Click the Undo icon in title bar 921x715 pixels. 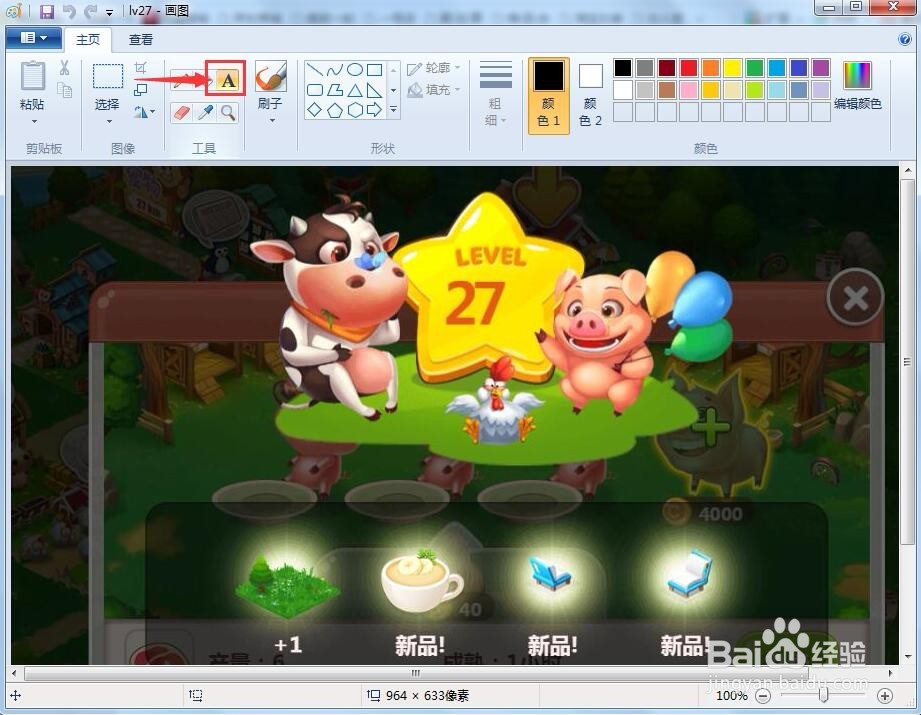tap(69, 11)
